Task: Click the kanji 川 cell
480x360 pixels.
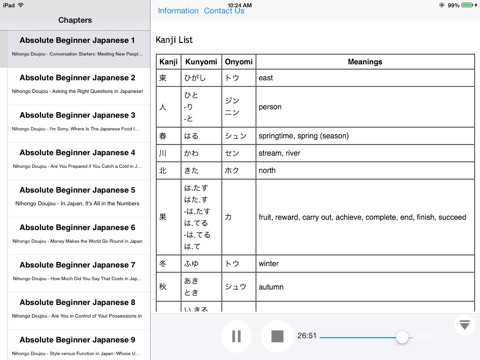Action: pyautogui.click(x=169, y=153)
